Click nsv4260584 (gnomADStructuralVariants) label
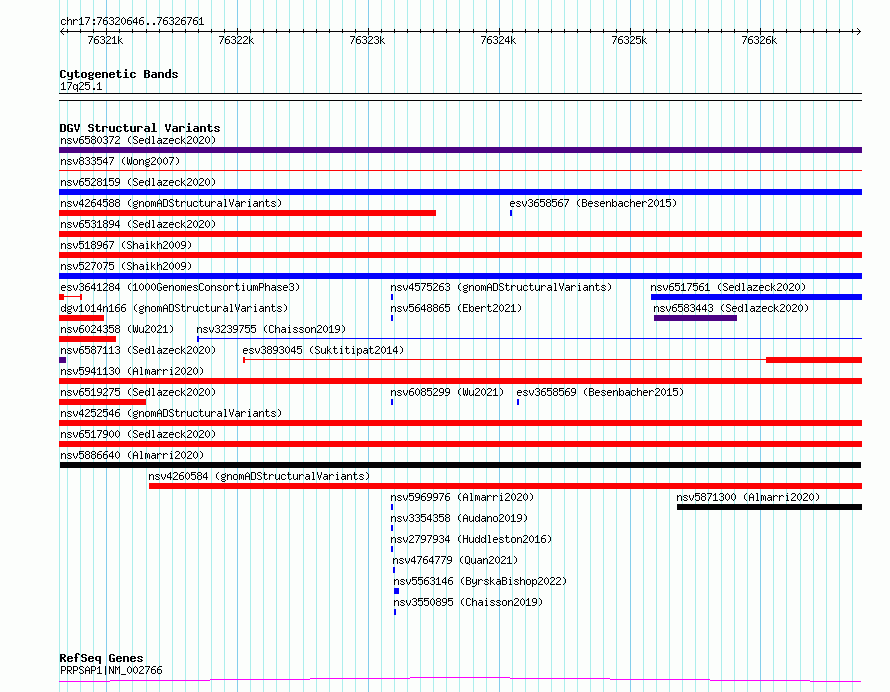This screenshot has width=890, height=692. click(259, 476)
